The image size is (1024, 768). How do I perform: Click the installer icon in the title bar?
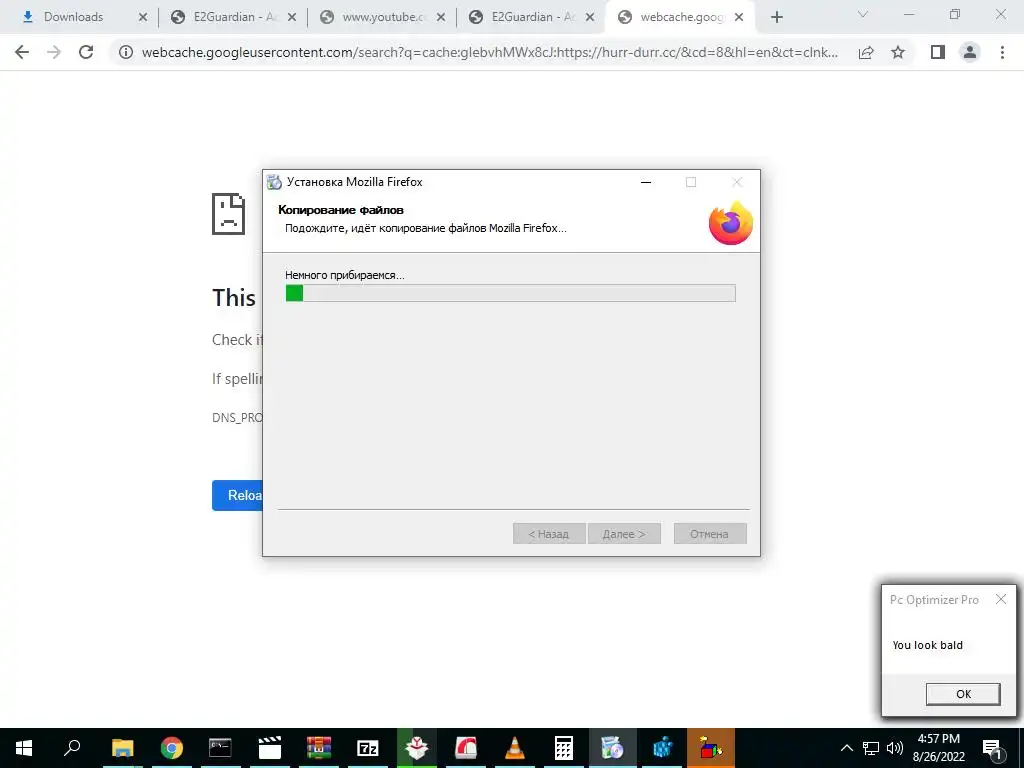274,182
